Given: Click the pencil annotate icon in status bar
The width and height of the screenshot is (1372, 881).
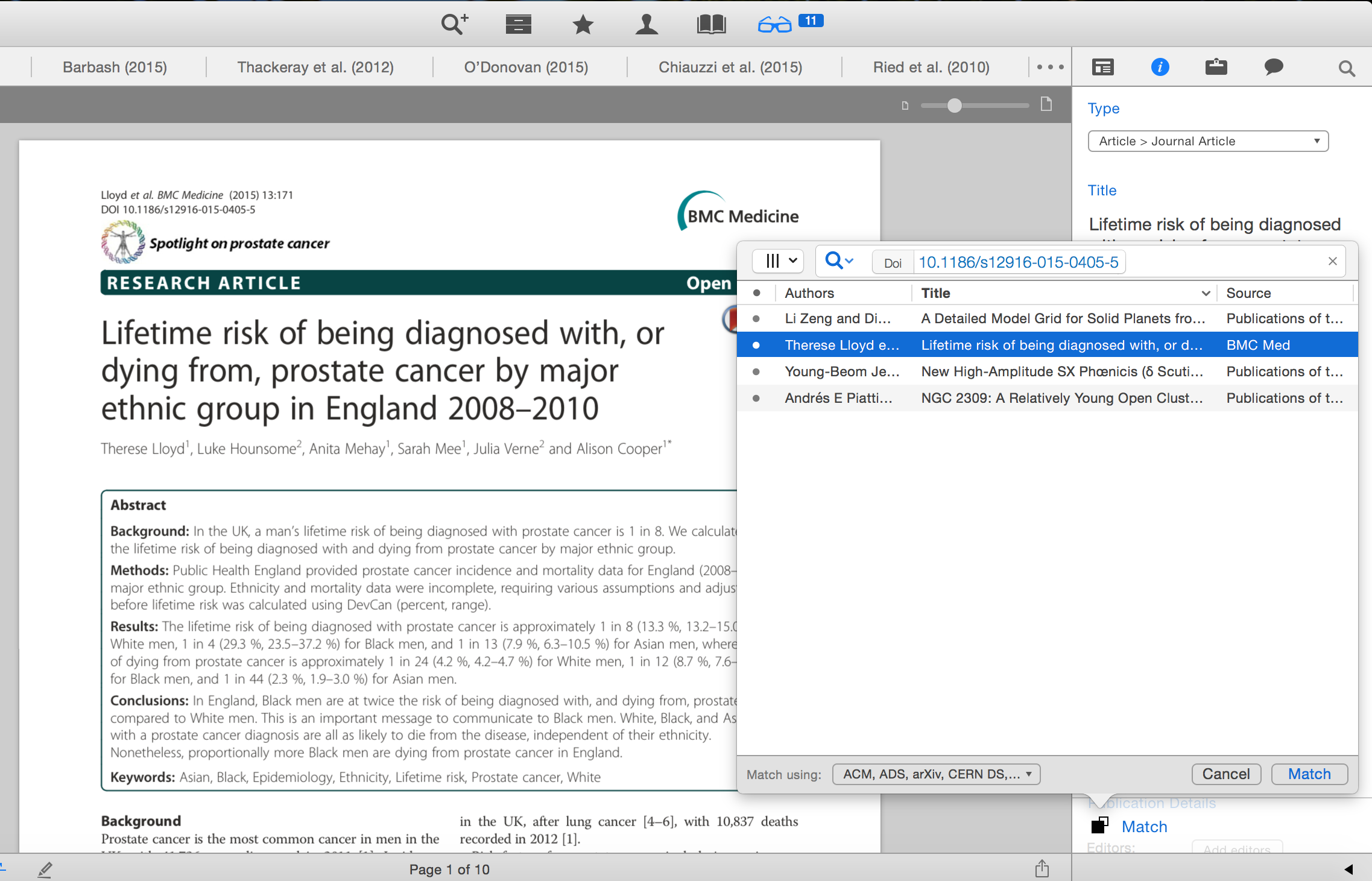Looking at the screenshot, I should (45, 869).
